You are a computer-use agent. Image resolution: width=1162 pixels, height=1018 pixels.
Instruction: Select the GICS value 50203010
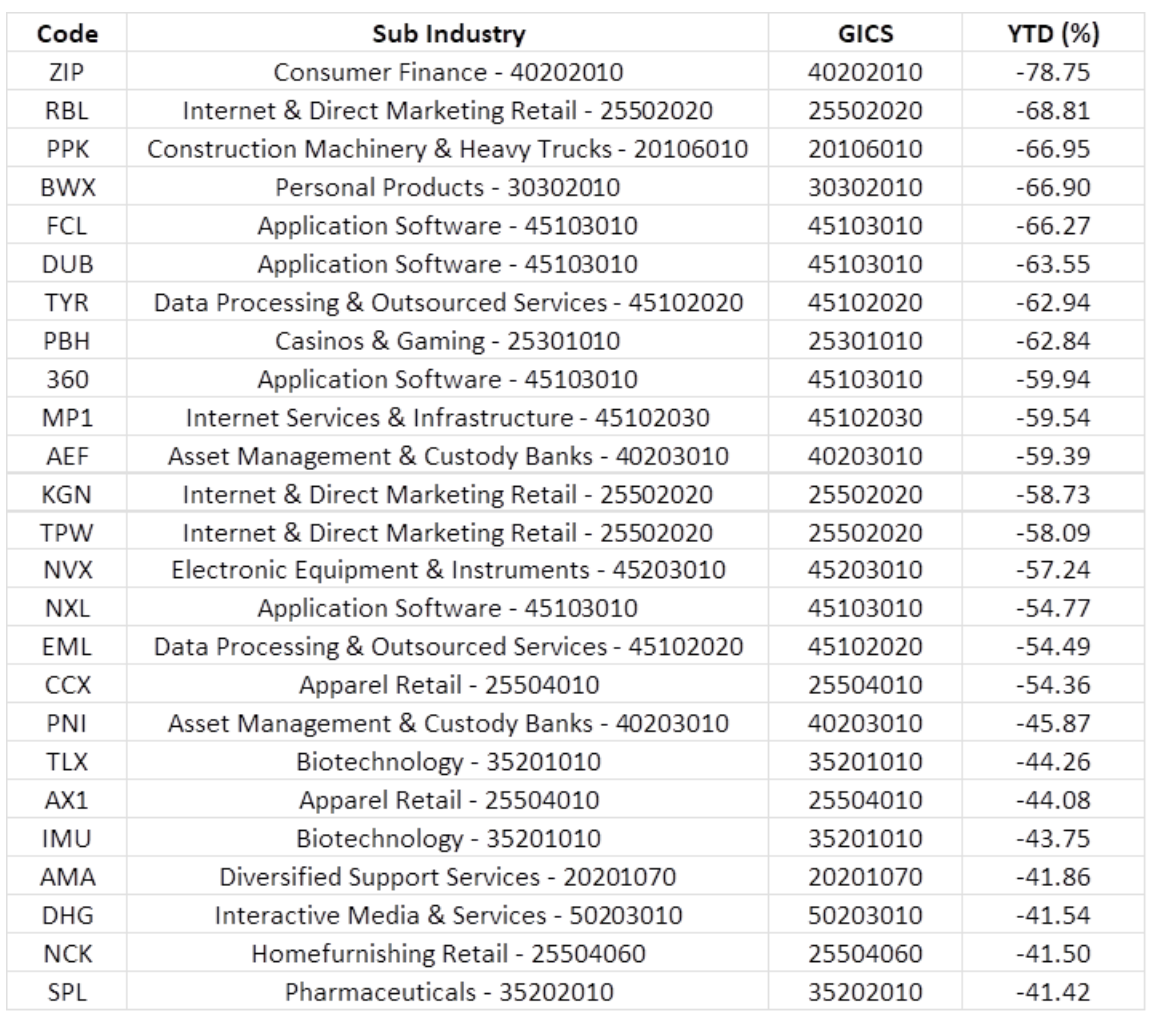(866, 915)
